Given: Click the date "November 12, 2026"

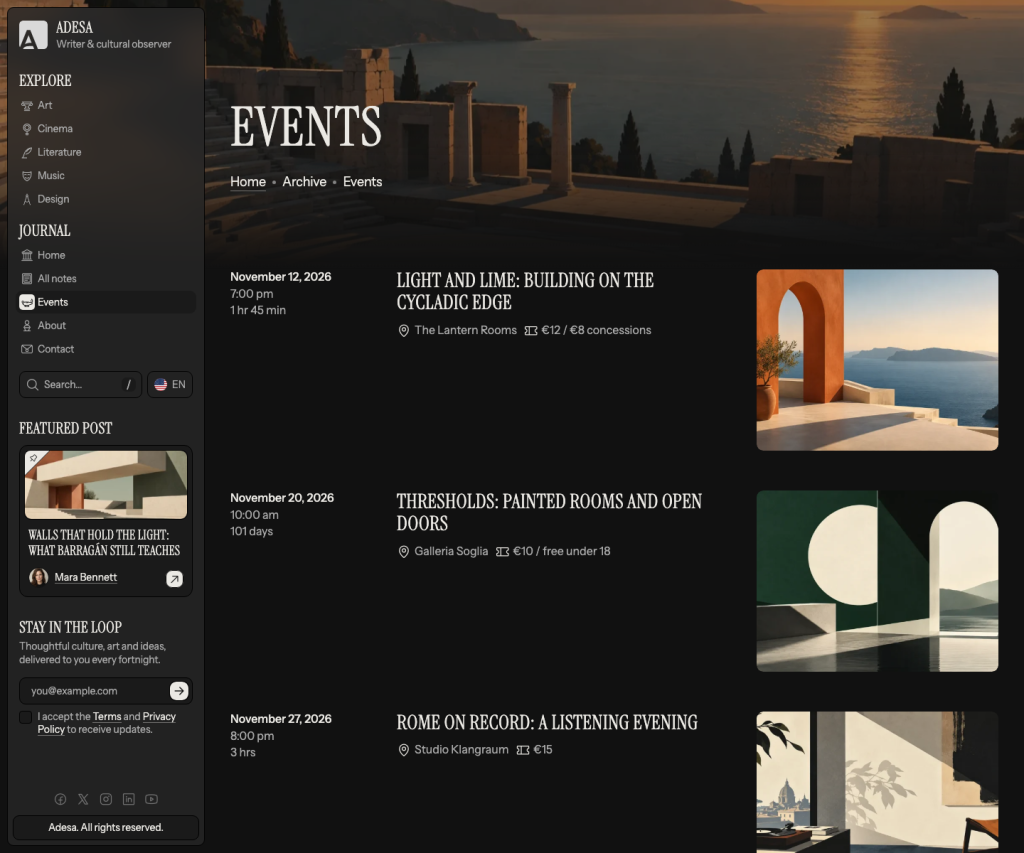Looking at the screenshot, I should (281, 277).
